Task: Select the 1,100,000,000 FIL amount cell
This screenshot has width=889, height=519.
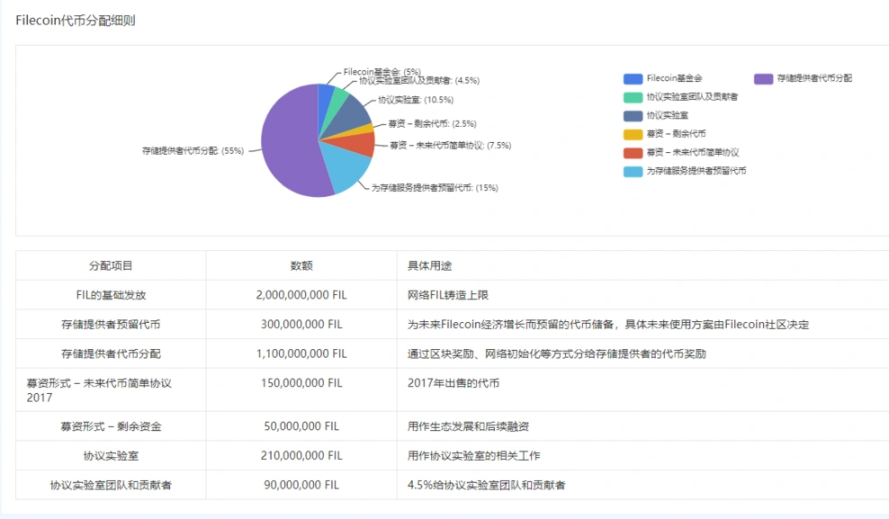Action: 301,354
